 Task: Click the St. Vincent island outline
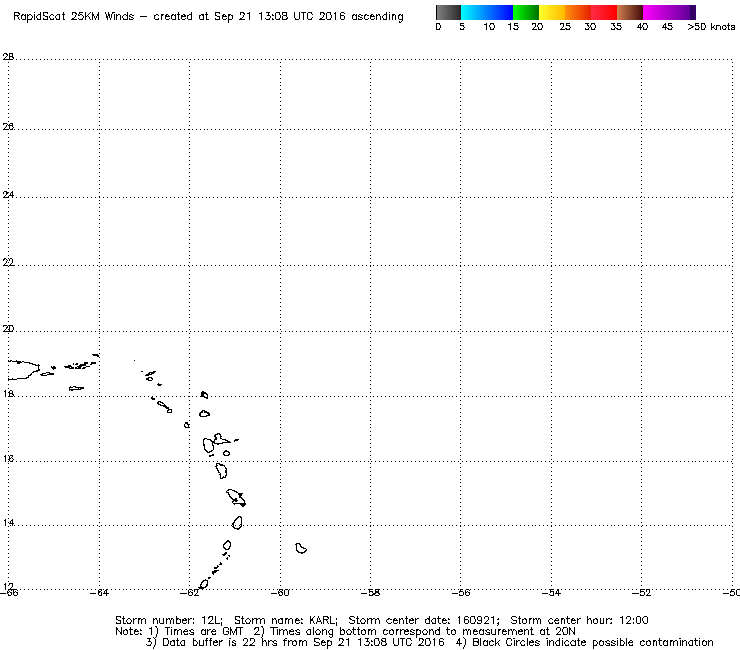(x=227, y=545)
